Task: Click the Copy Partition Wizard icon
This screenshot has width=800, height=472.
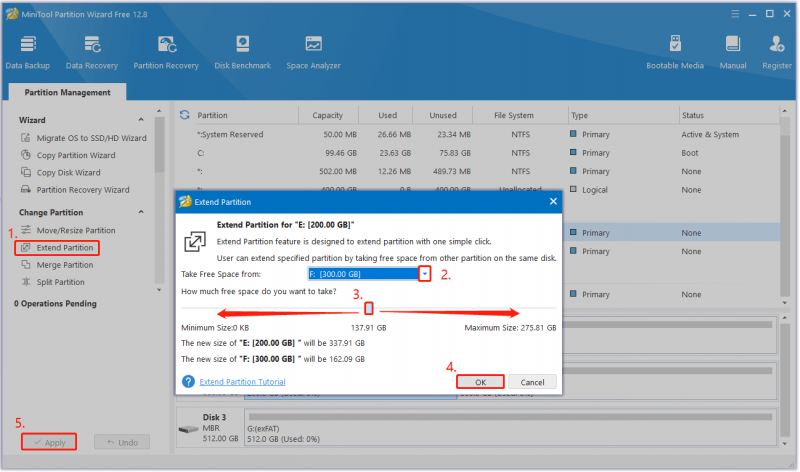Action: click(x=26, y=155)
